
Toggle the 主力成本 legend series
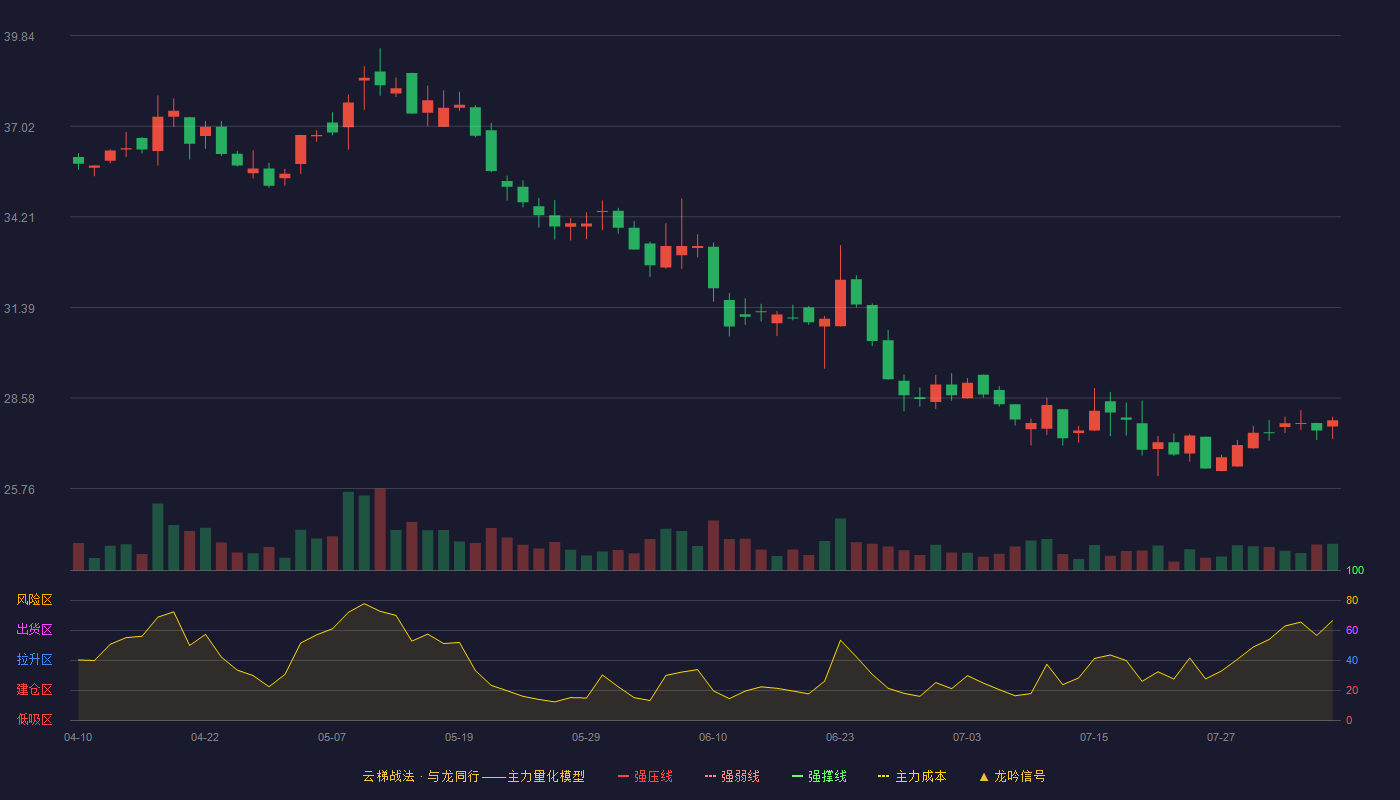point(912,776)
